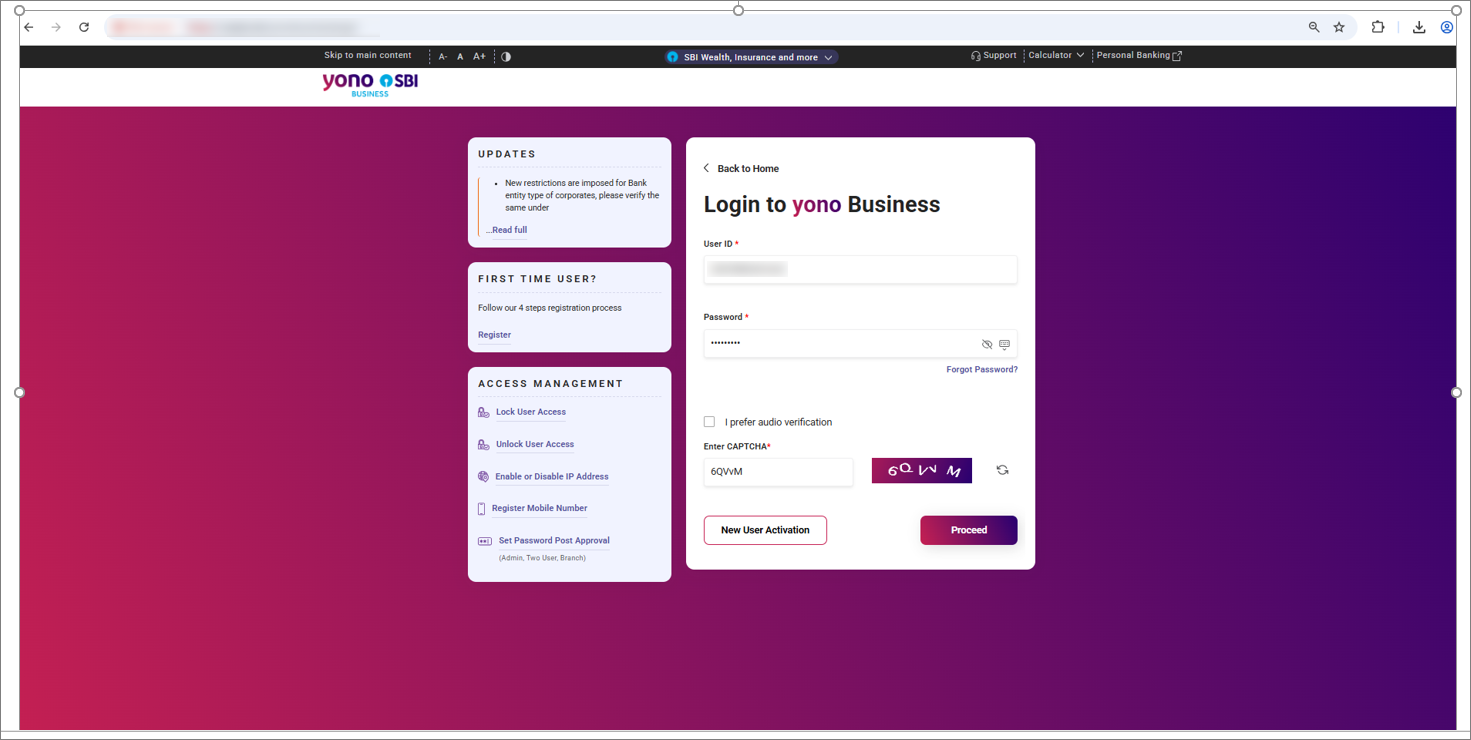
Task: Click the Set Password Post Approval icon
Action: click(485, 541)
